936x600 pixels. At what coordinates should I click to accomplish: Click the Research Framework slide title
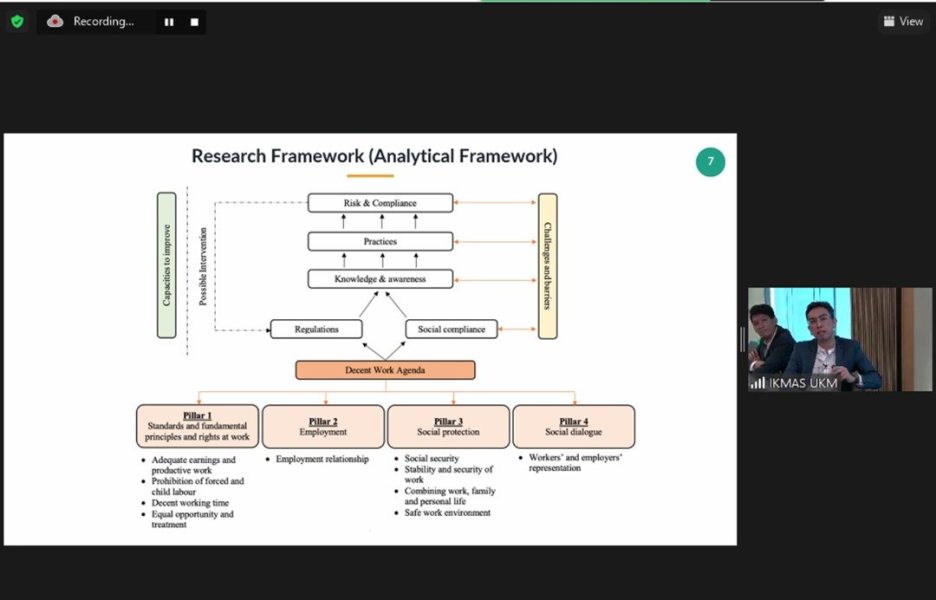[374, 157]
